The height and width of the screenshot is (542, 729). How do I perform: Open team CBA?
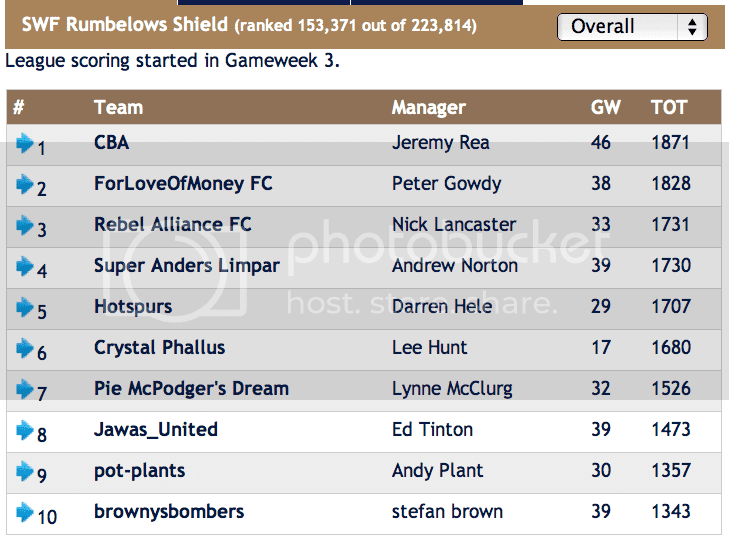(x=112, y=142)
